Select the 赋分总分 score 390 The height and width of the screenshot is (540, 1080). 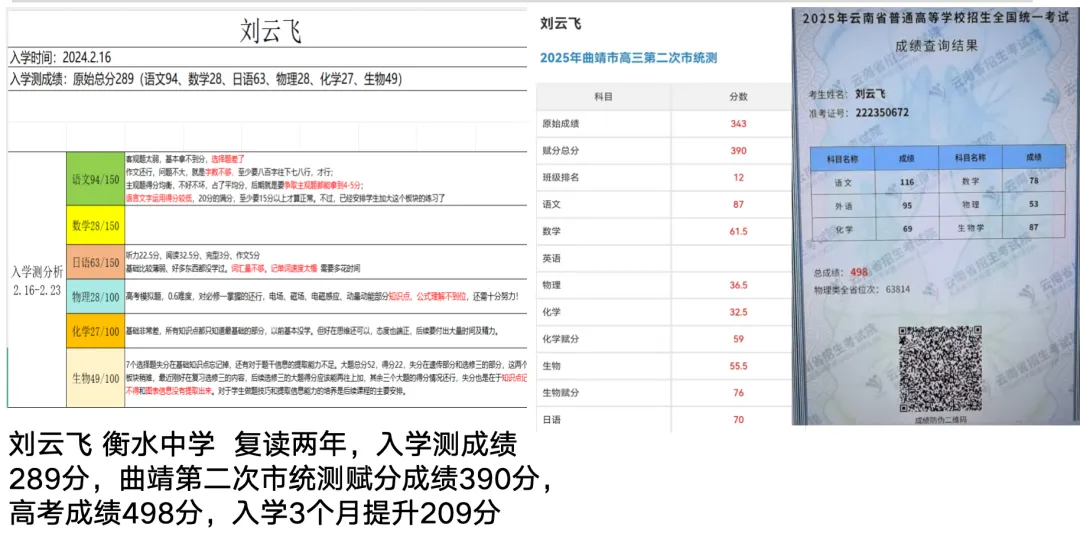coord(738,151)
